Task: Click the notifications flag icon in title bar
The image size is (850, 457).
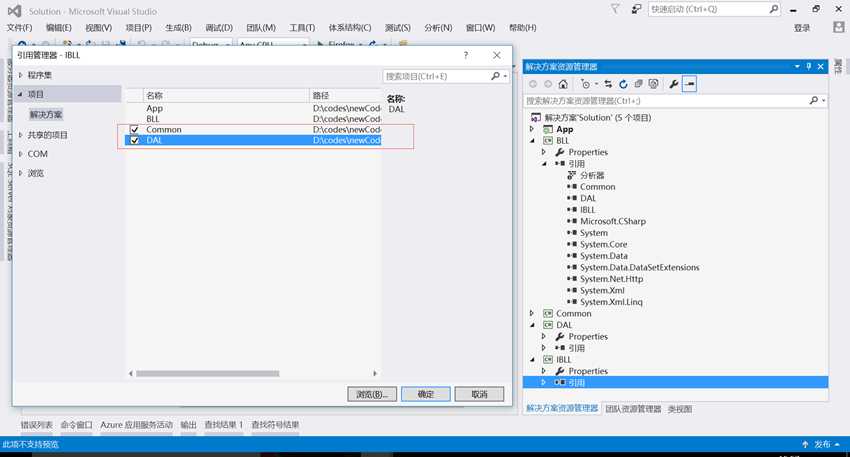Action: coord(615,9)
